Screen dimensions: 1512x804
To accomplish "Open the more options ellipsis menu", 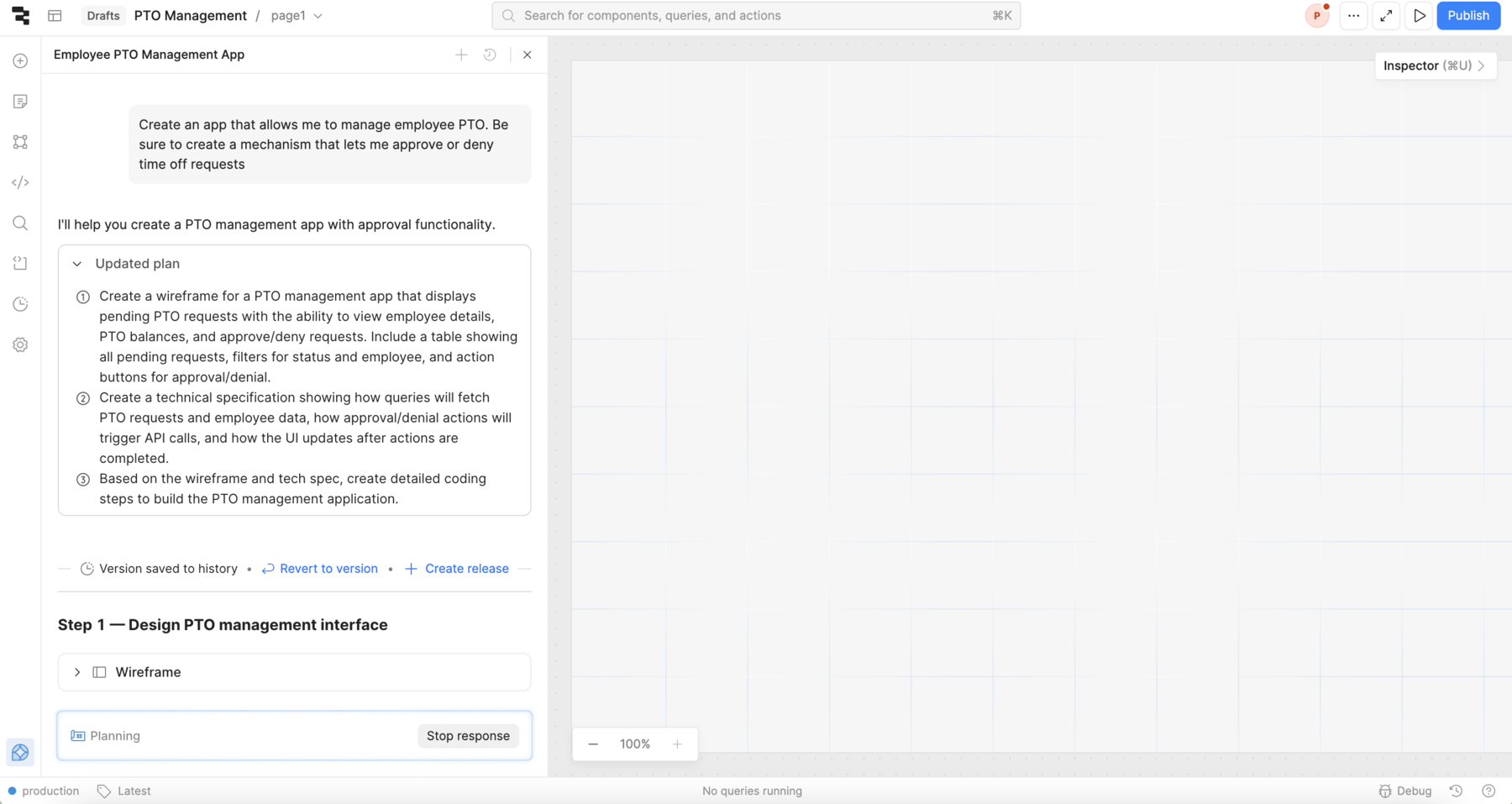I will click(x=1353, y=16).
